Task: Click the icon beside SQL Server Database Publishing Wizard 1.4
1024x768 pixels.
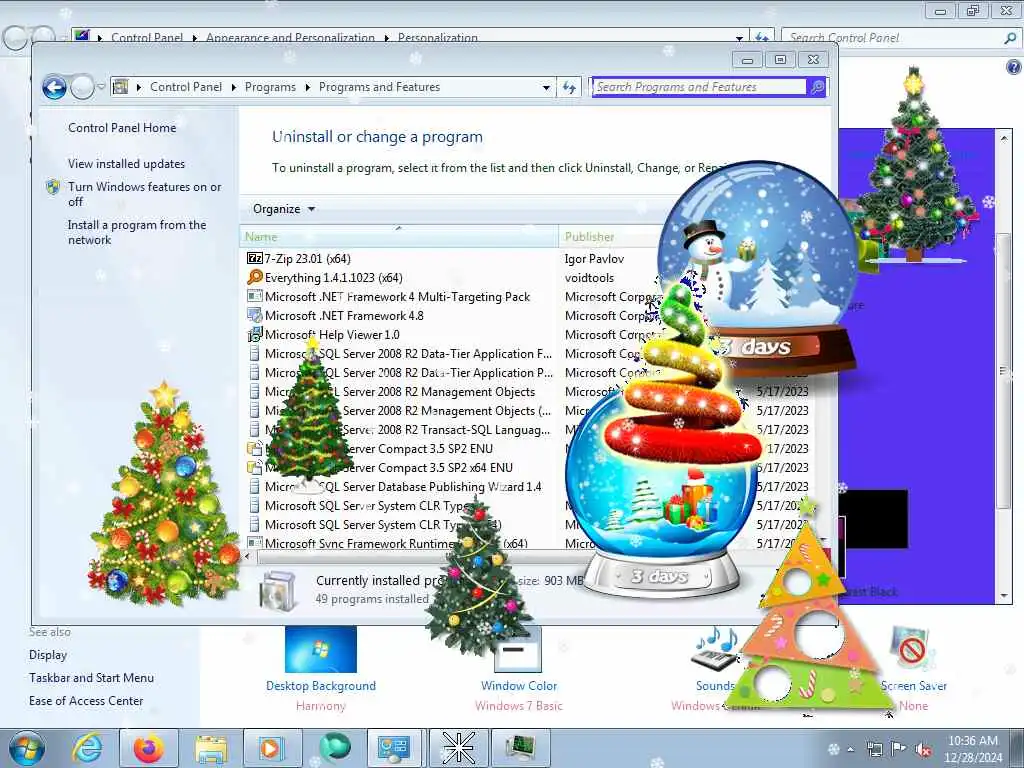Action: (254, 487)
